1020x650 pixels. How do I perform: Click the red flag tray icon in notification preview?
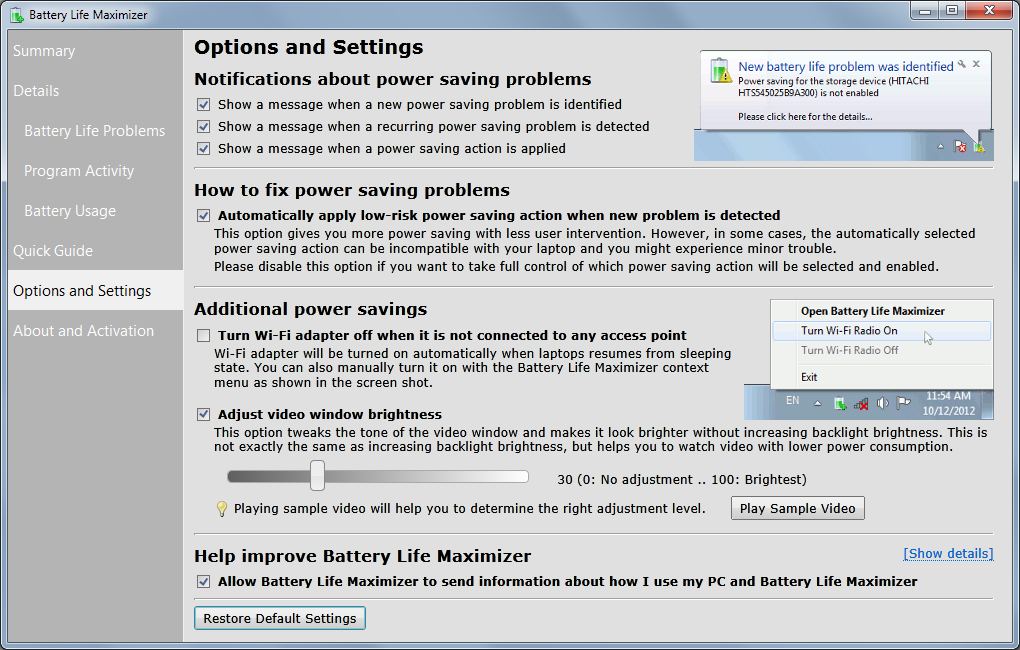pyautogui.click(x=960, y=147)
